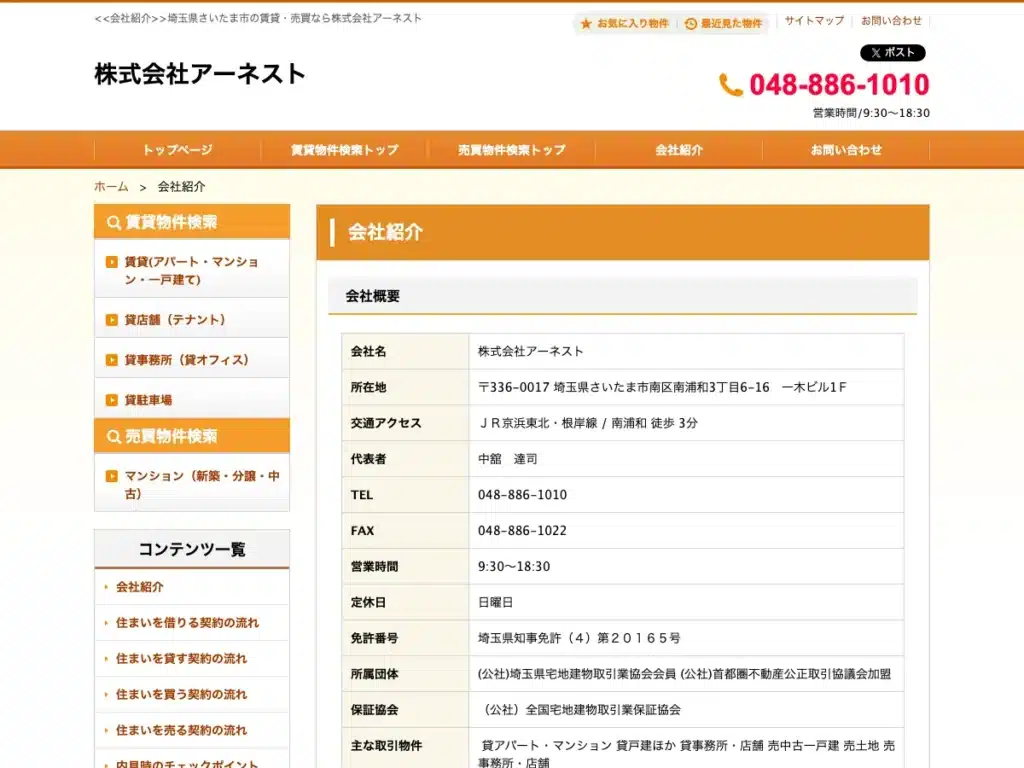Click the representative name 中舘 達司
This screenshot has width=1024, height=768.
(x=507, y=459)
